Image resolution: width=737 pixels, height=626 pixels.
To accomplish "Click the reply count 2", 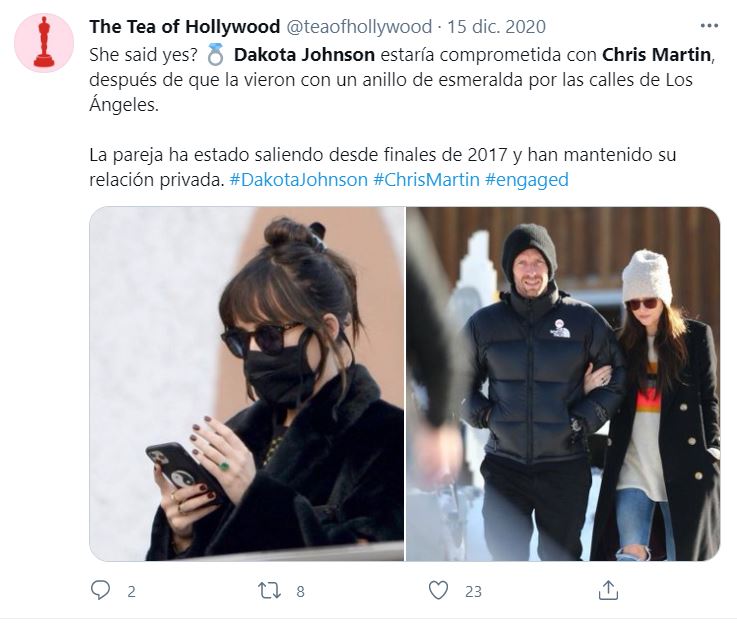I will [131, 591].
